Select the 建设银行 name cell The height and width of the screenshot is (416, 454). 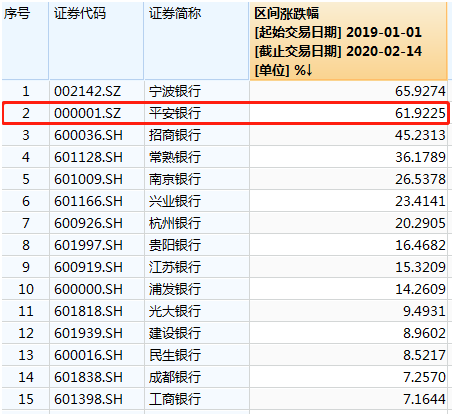coord(197,333)
